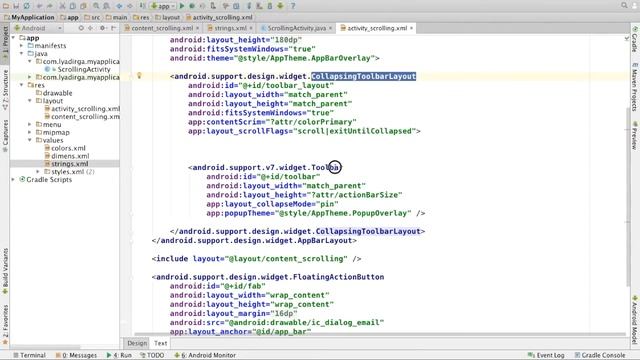Toggle the Gradle side panel

pos(635,38)
